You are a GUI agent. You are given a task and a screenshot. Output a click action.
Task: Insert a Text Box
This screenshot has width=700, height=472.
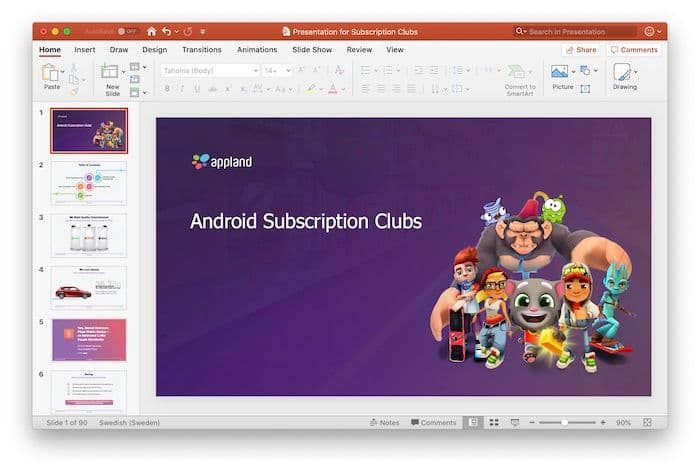(585, 89)
